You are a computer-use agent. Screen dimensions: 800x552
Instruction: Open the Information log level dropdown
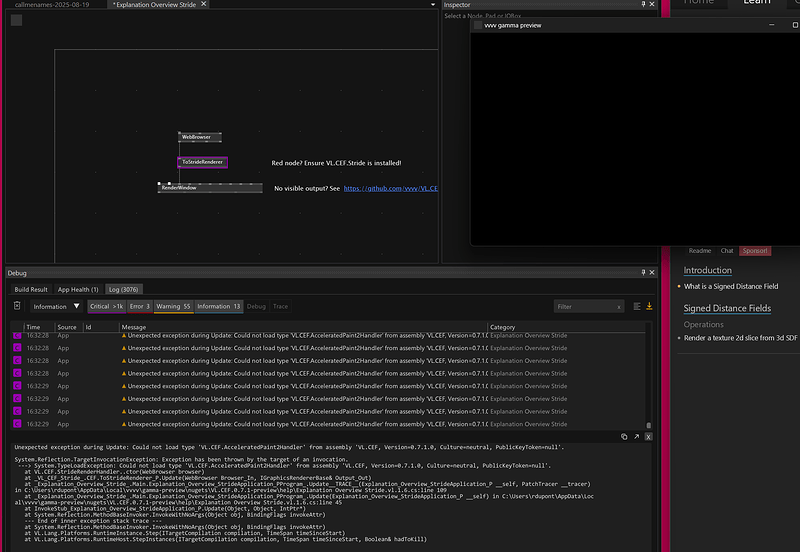coord(56,306)
